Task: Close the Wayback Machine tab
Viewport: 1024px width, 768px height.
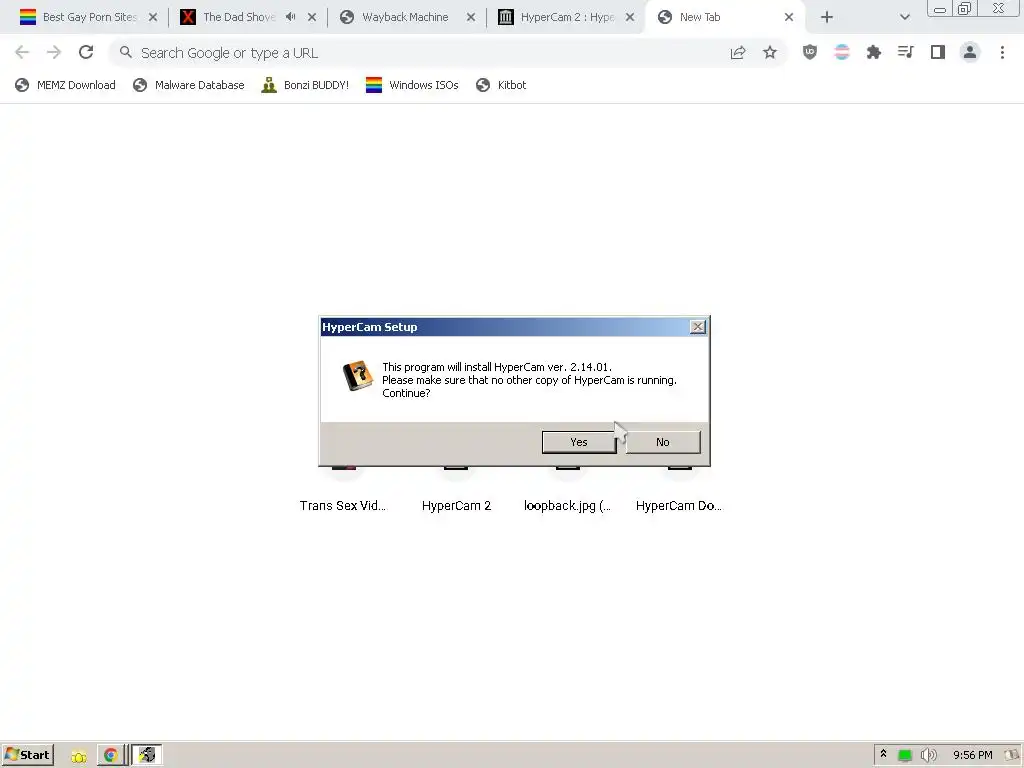Action: point(471,17)
